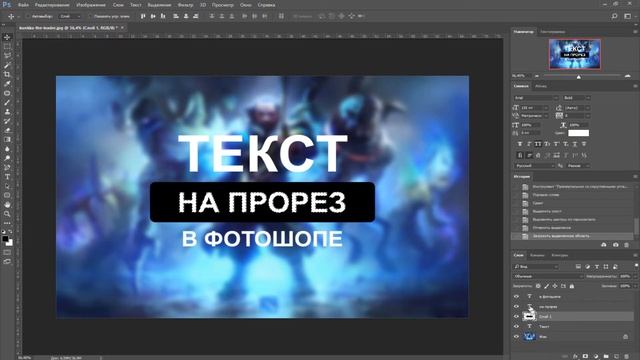Viewport: 640px width, 360px height.
Task: Open the workspace switcher icon at top right
Action: 627,16
